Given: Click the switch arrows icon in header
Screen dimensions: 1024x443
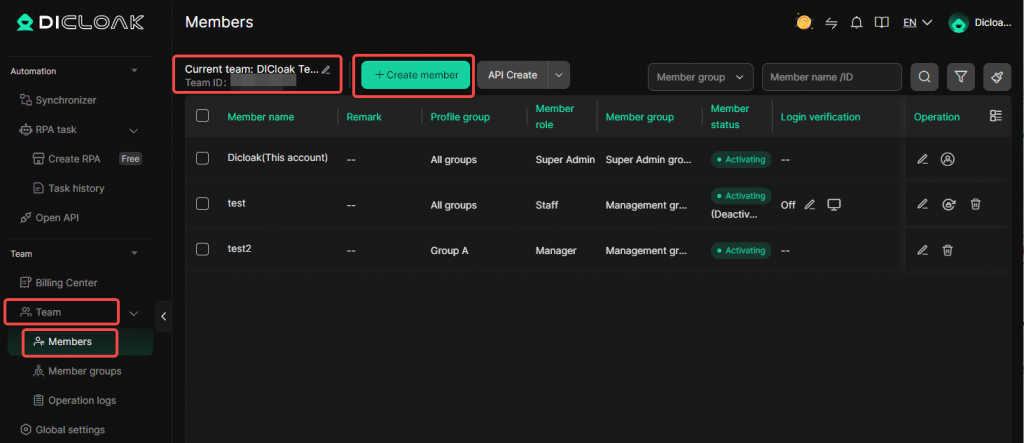Looking at the screenshot, I should (x=831, y=23).
